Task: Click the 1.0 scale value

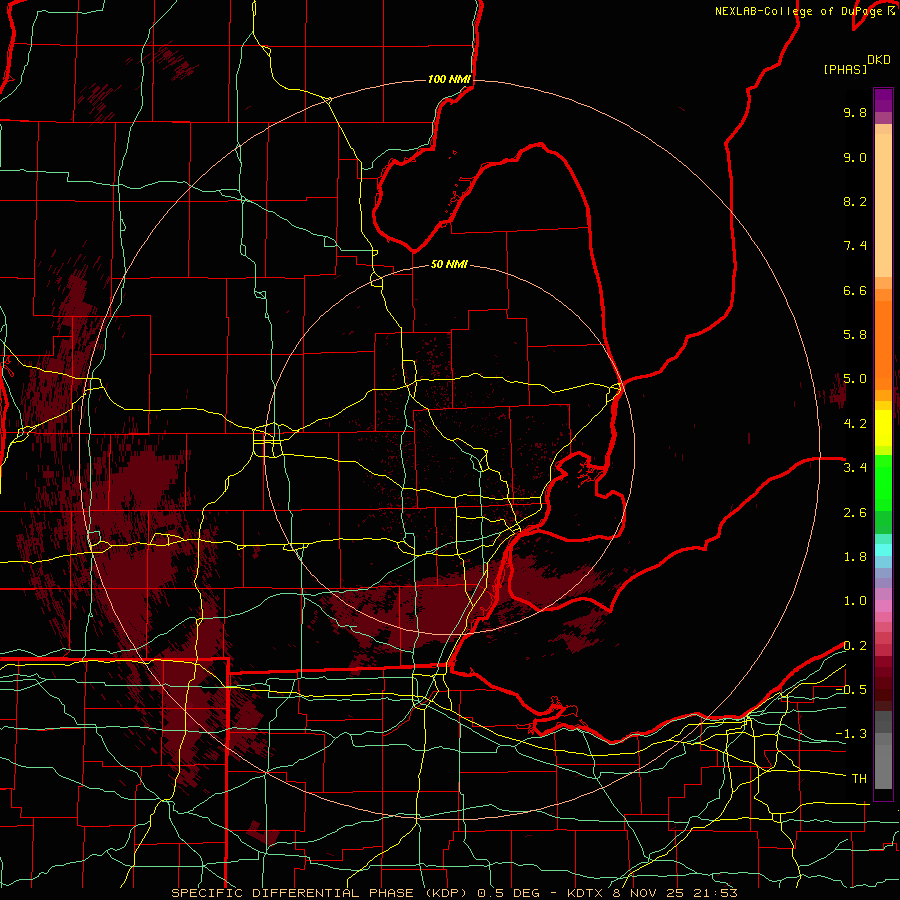Action: pyautogui.click(x=855, y=601)
